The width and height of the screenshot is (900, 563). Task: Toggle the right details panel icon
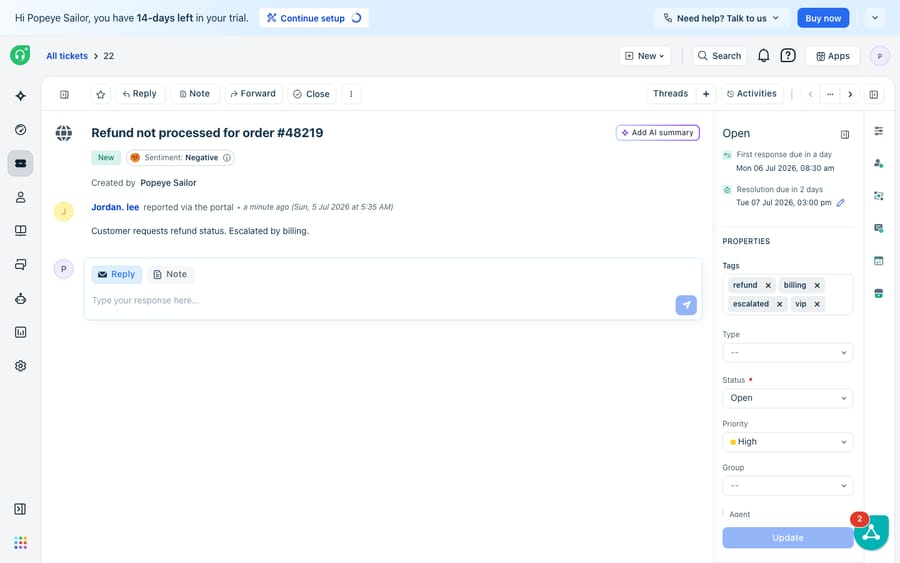(874, 94)
